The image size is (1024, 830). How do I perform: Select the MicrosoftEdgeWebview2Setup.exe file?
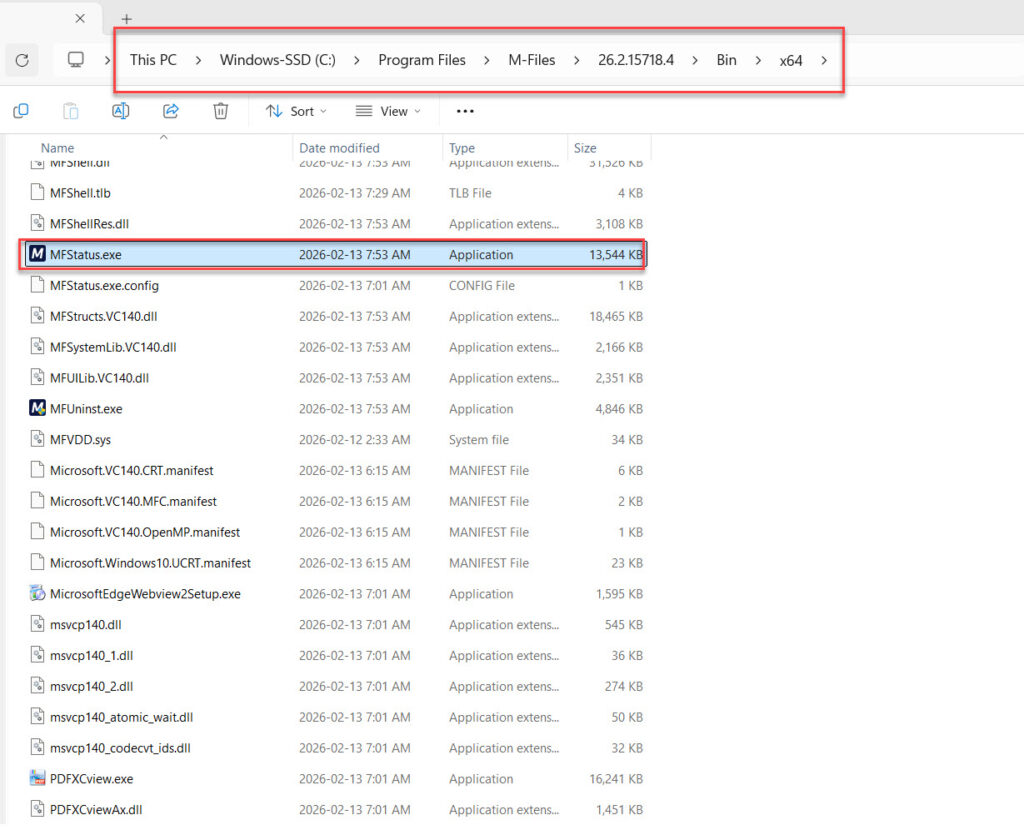tap(145, 594)
